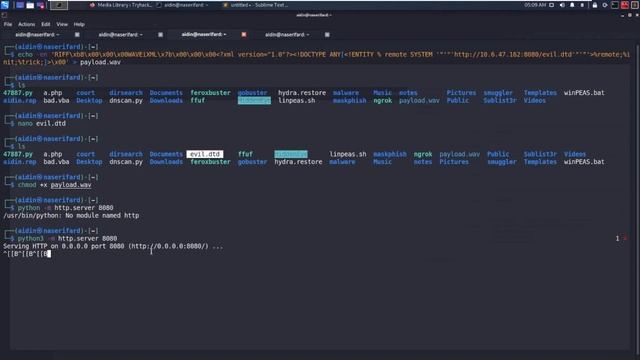This screenshot has height=360, width=640.
Task: Switch to the second aidin@naserifard terminal tab
Action: (x=120, y=35)
